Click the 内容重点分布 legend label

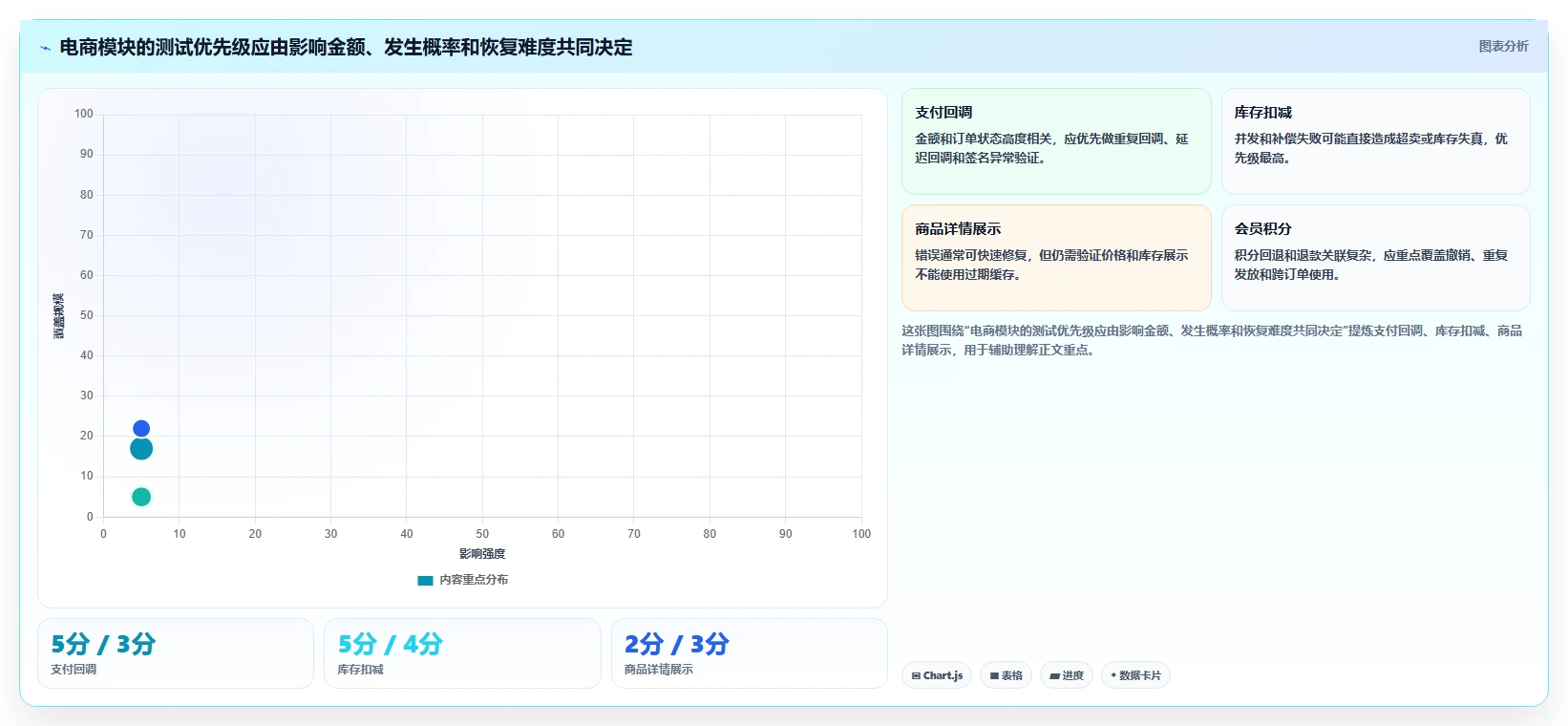click(x=474, y=580)
